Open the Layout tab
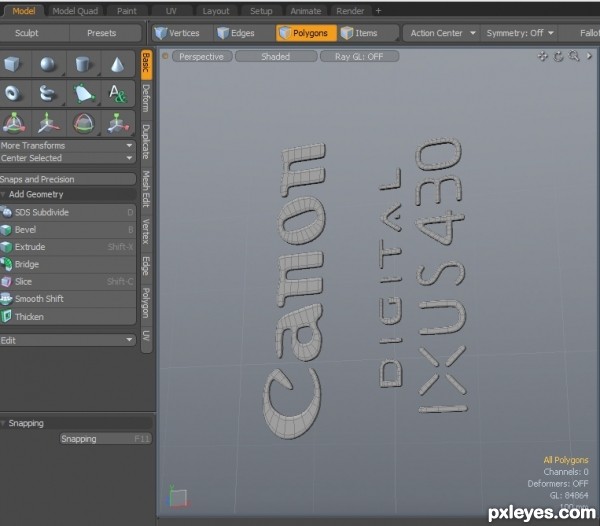The width and height of the screenshot is (600, 526). coord(216,11)
